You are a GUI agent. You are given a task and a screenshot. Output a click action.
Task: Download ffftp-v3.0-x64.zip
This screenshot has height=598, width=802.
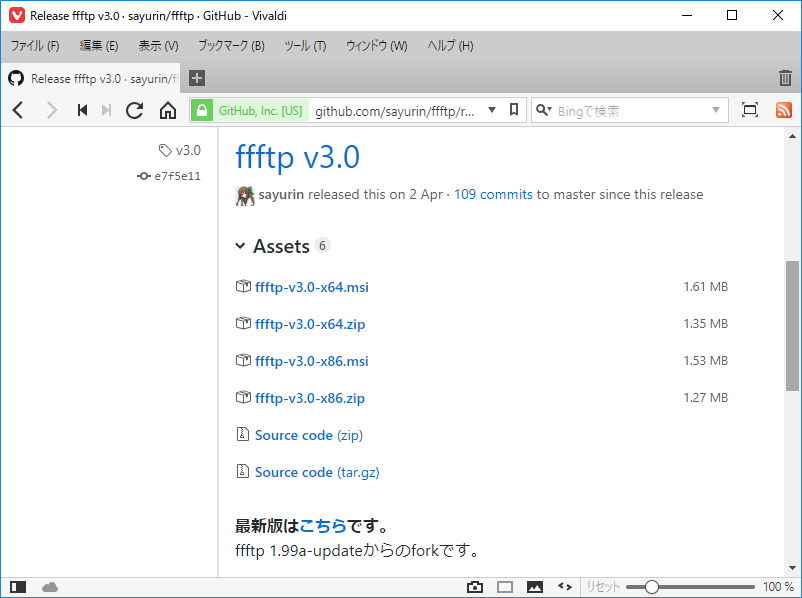pos(310,324)
